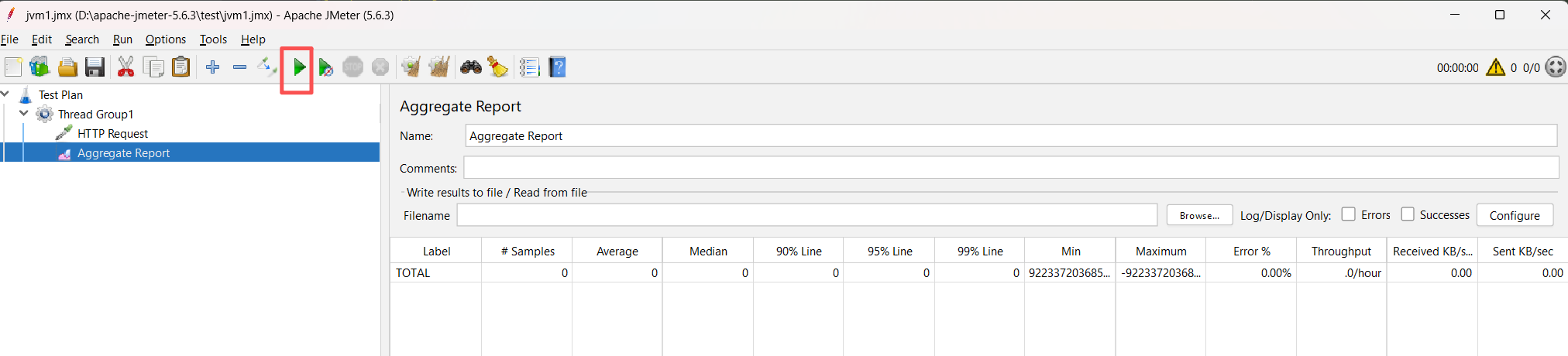Screen dimensions: 1568x356
Task: Click the 99% Line column header
Action: (x=980, y=251)
